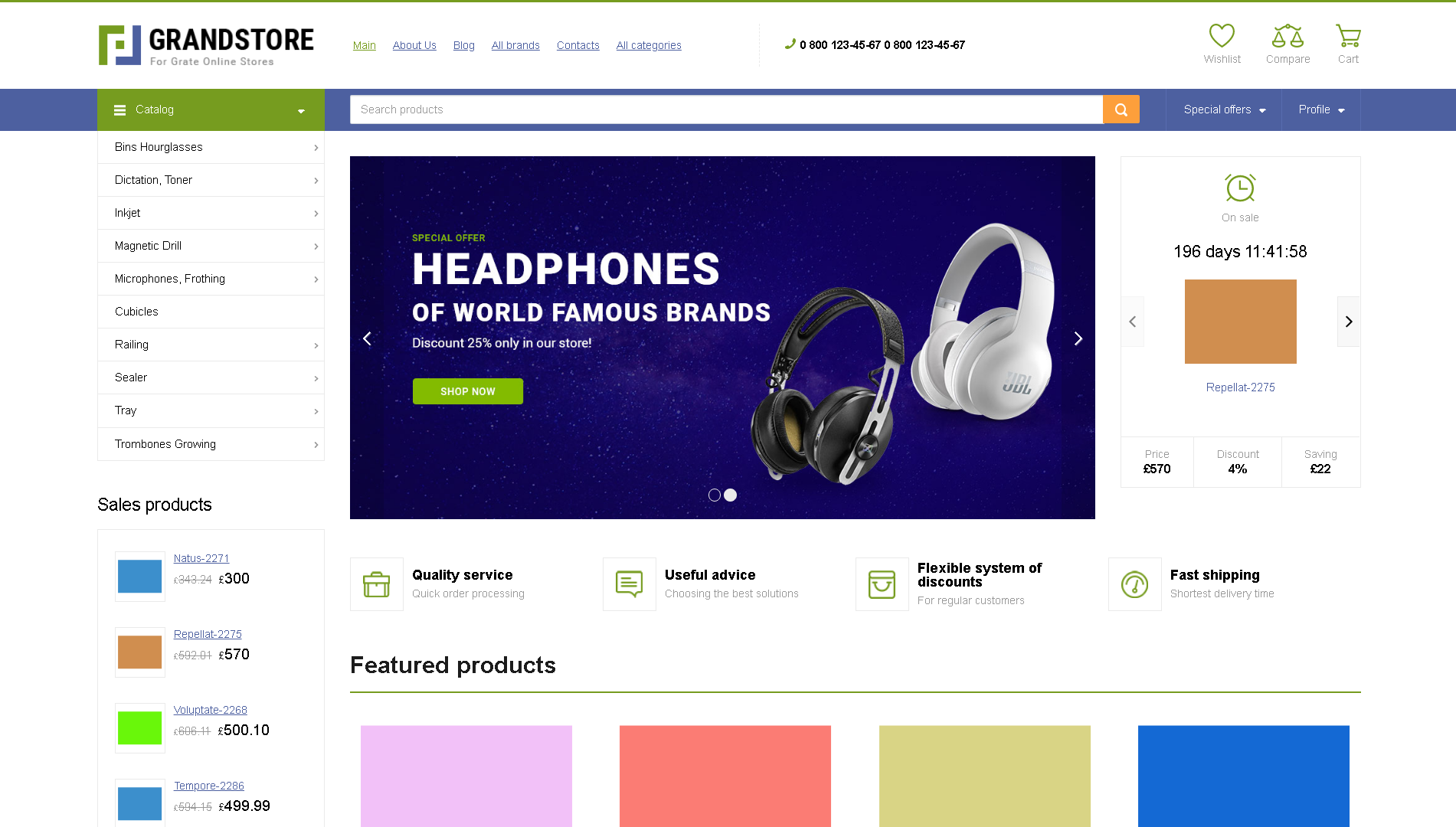The image size is (1456, 827).
Task: Open the shopping Cart icon
Action: pyautogui.click(x=1348, y=36)
